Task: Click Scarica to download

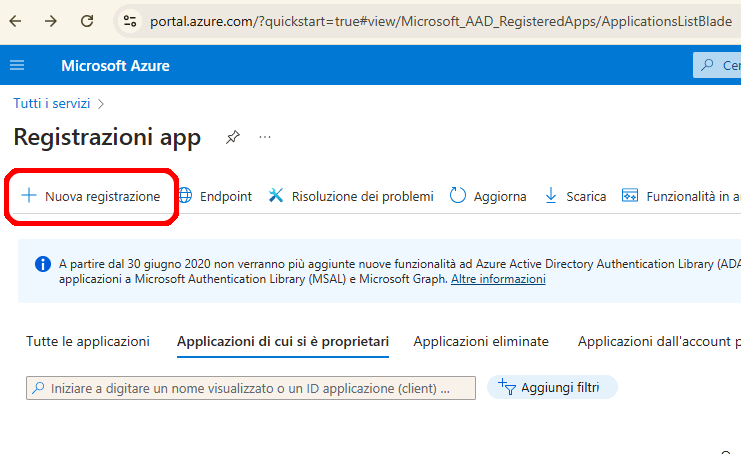Action: pyautogui.click(x=575, y=196)
